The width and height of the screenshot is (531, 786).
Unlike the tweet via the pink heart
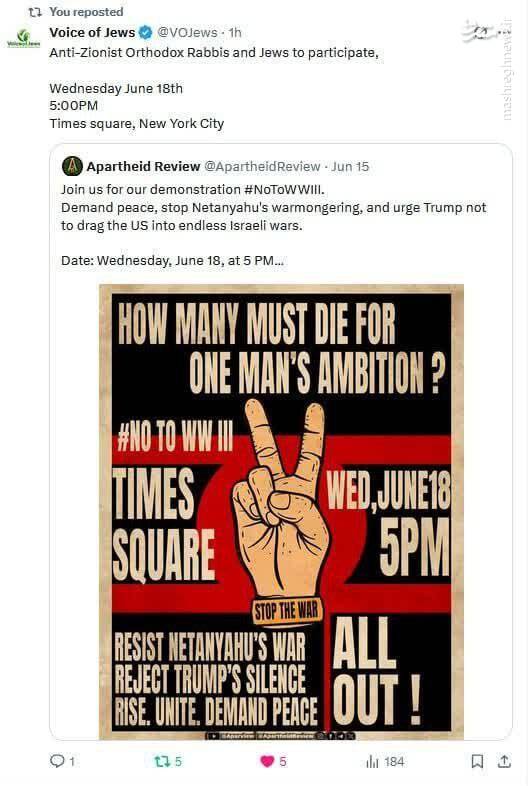[267, 762]
